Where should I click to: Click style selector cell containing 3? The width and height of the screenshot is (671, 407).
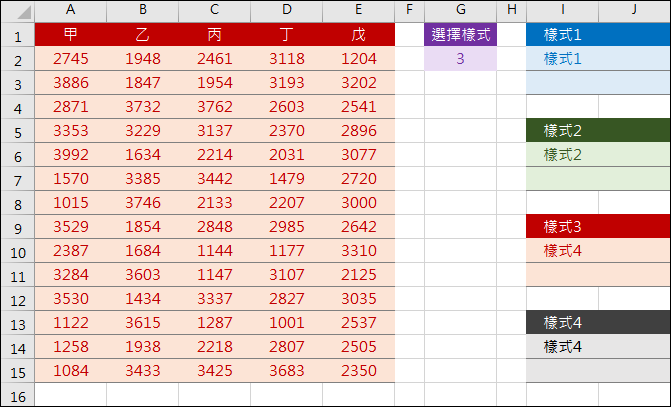(460, 59)
